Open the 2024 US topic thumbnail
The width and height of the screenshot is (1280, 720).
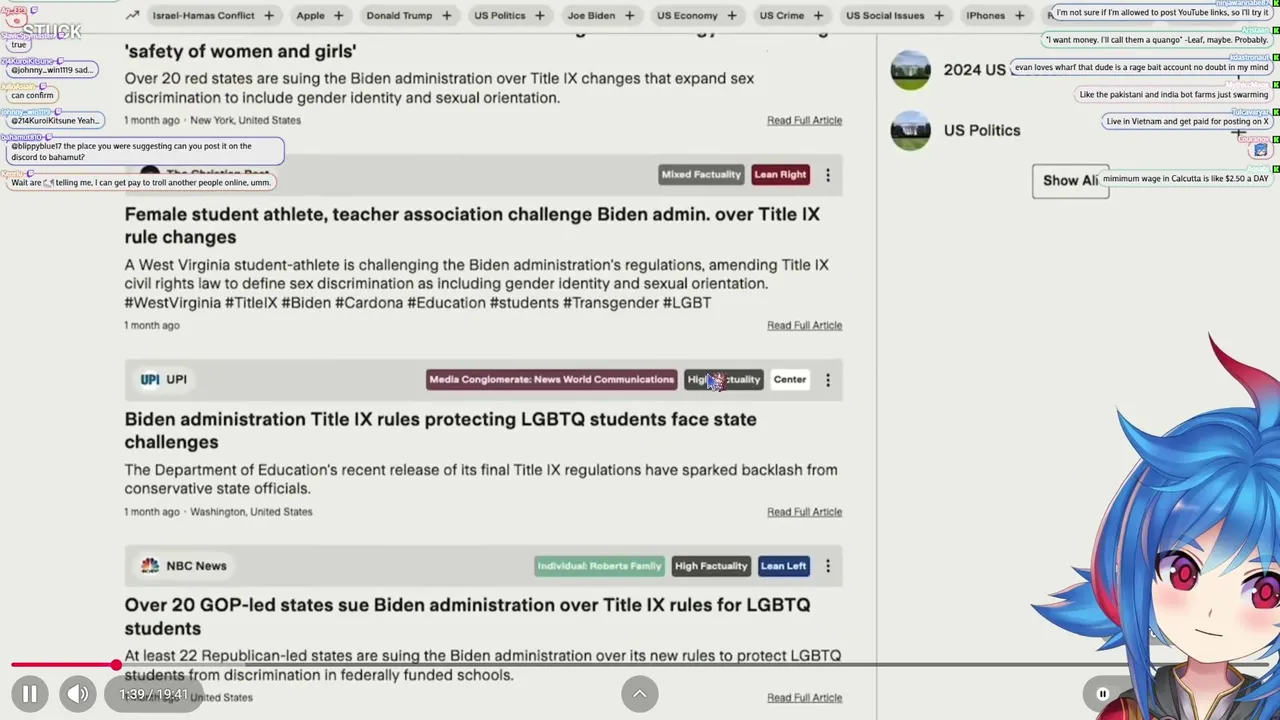(910, 70)
